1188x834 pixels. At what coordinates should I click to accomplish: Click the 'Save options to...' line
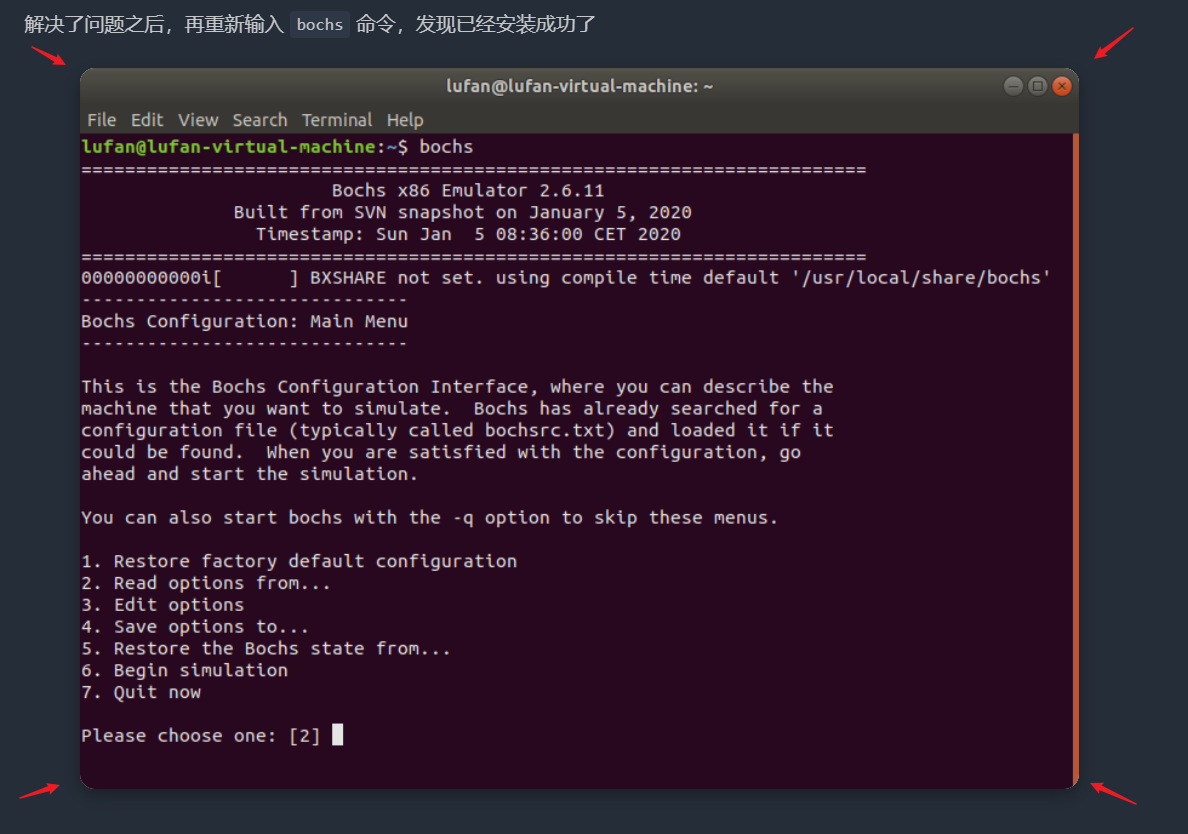pos(195,626)
